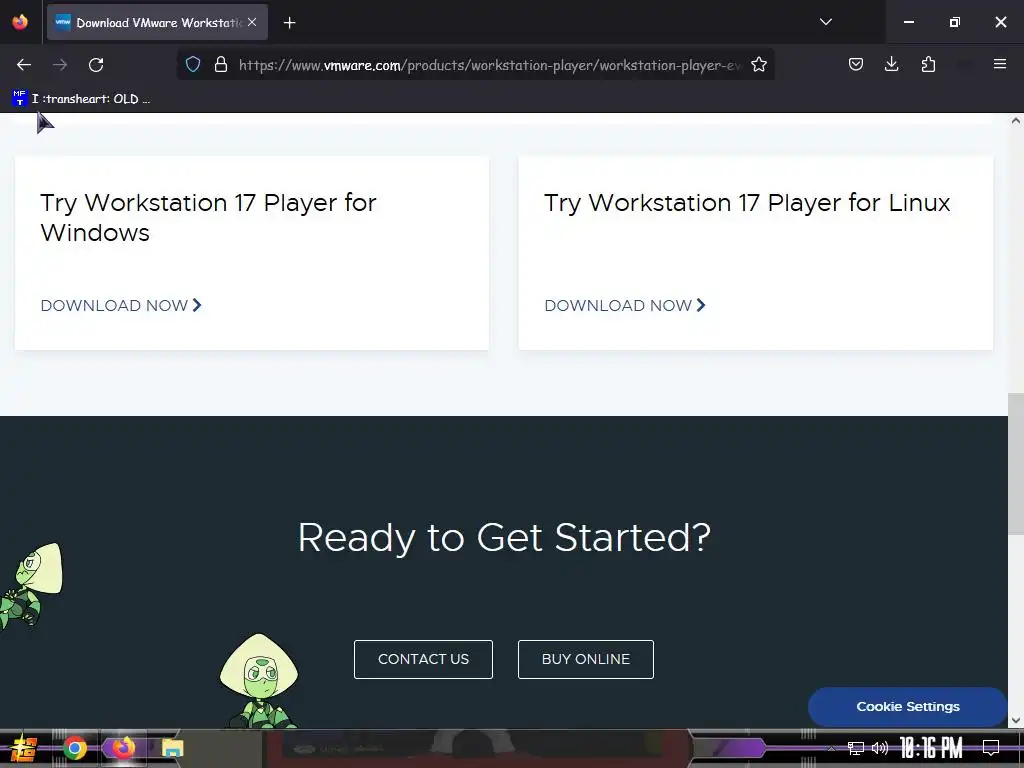1024x768 pixels.
Task: Click the site padlock icon
Action: (221, 64)
